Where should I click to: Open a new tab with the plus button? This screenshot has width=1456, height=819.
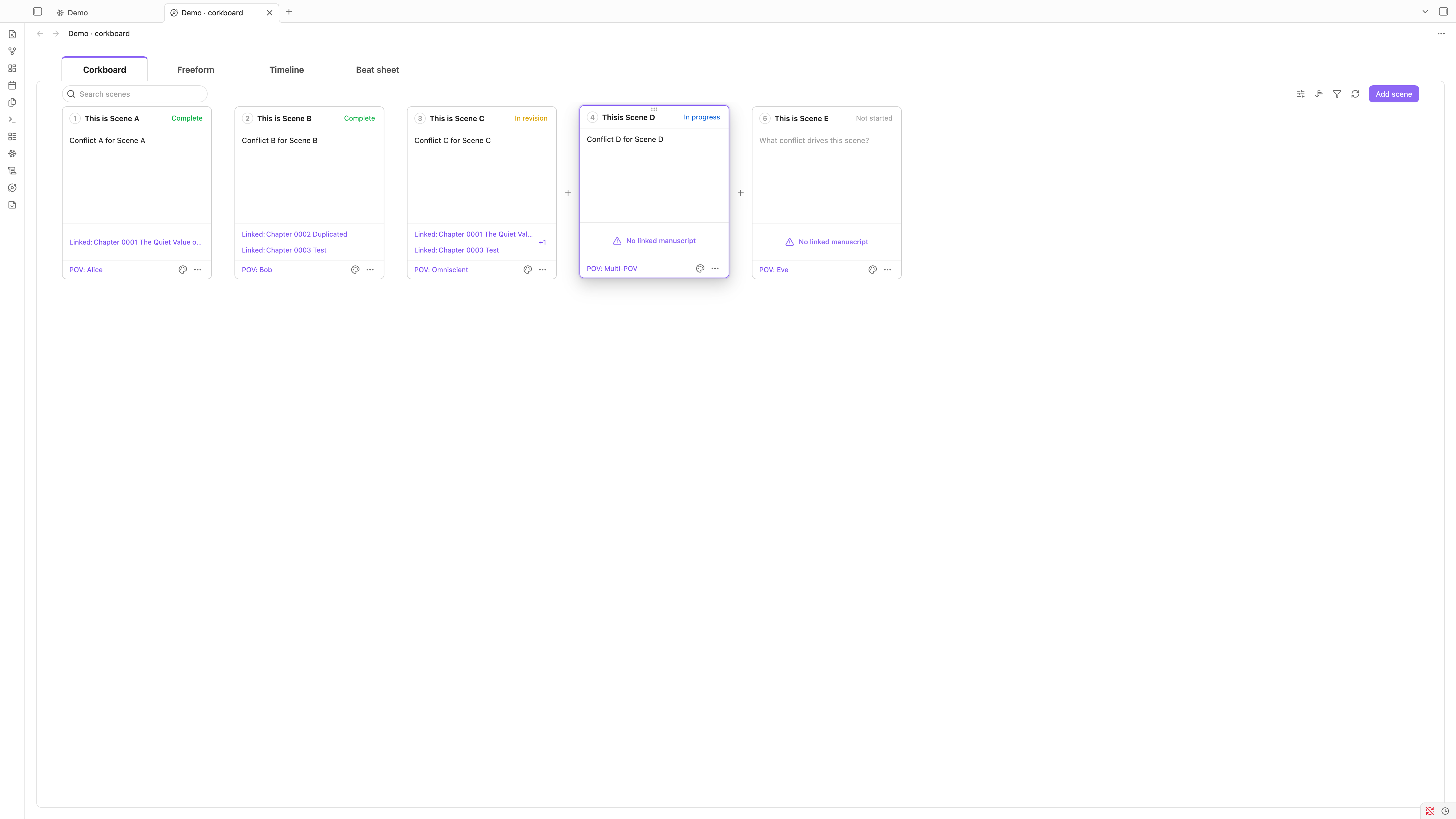pyautogui.click(x=289, y=11)
